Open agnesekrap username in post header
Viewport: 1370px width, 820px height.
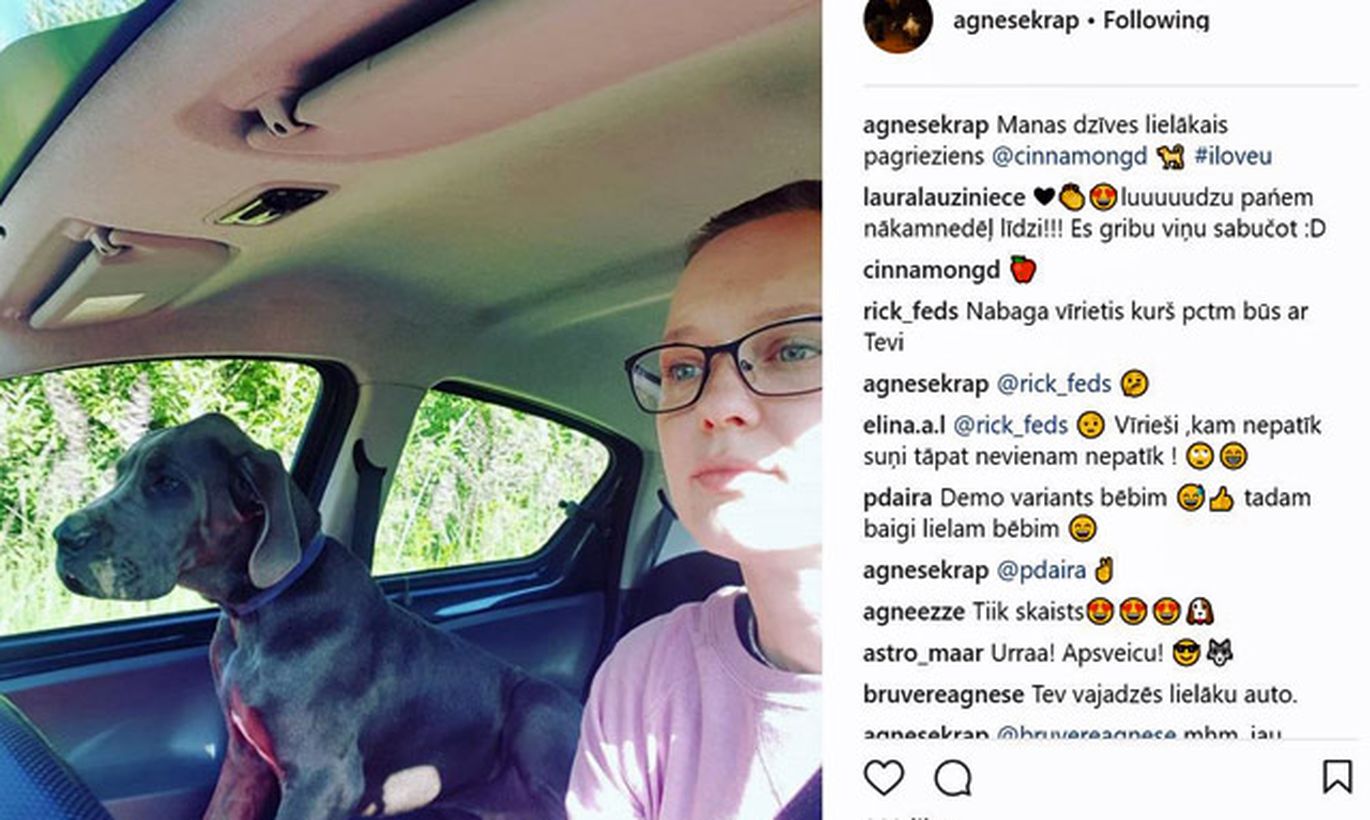click(1015, 21)
